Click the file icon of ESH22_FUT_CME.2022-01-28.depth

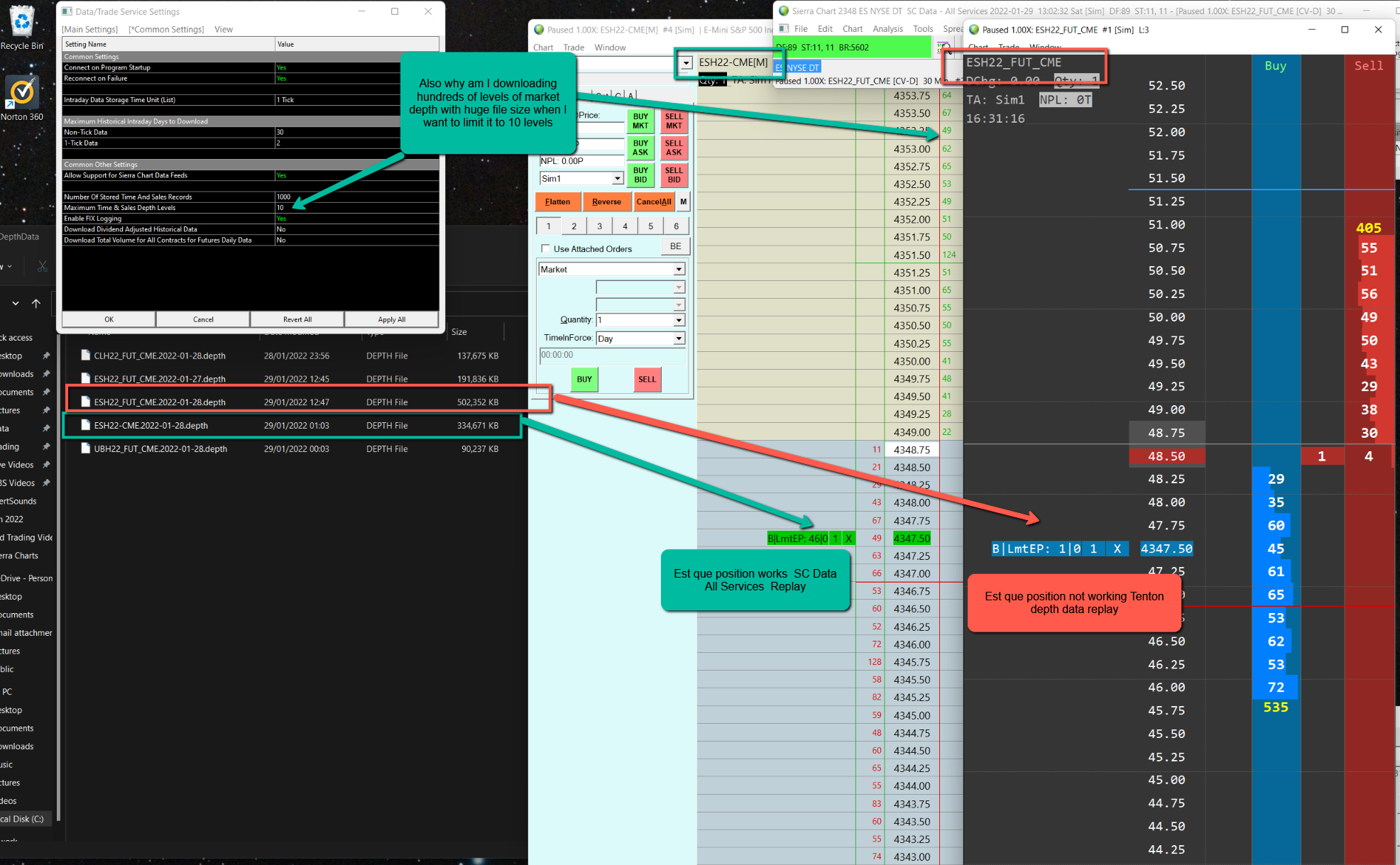(x=86, y=402)
